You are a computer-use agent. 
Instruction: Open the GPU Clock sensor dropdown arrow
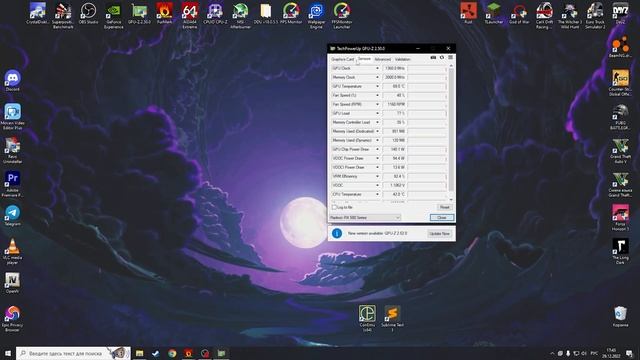[377, 68]
